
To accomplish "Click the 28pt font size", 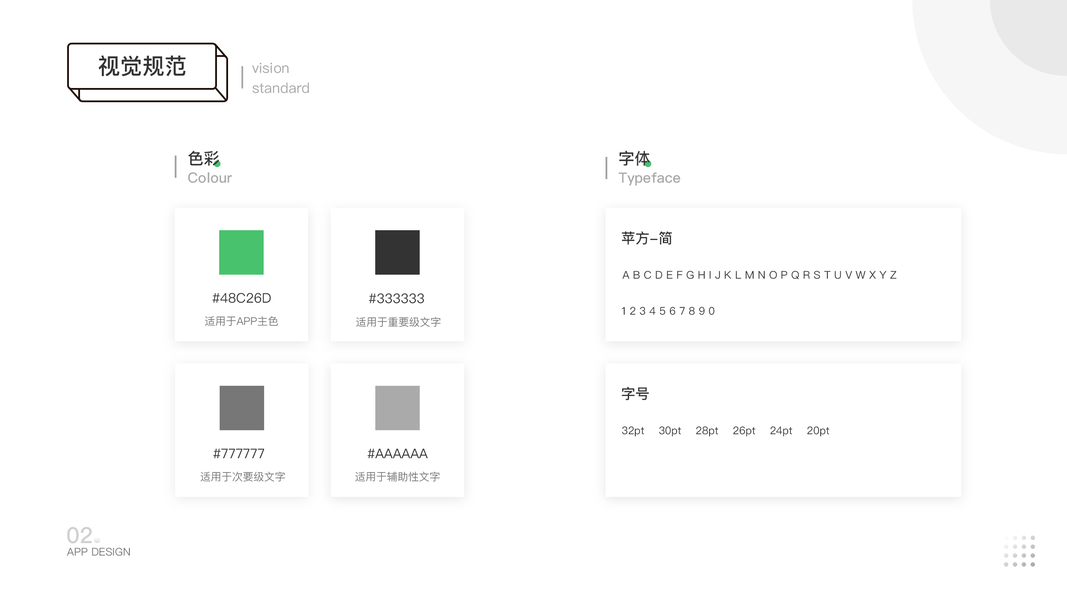I will (707, 431).
